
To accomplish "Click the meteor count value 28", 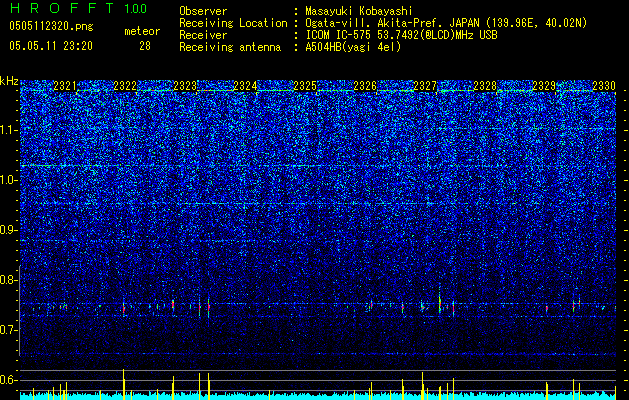I will pyautogui.click(x=145, y=46).
